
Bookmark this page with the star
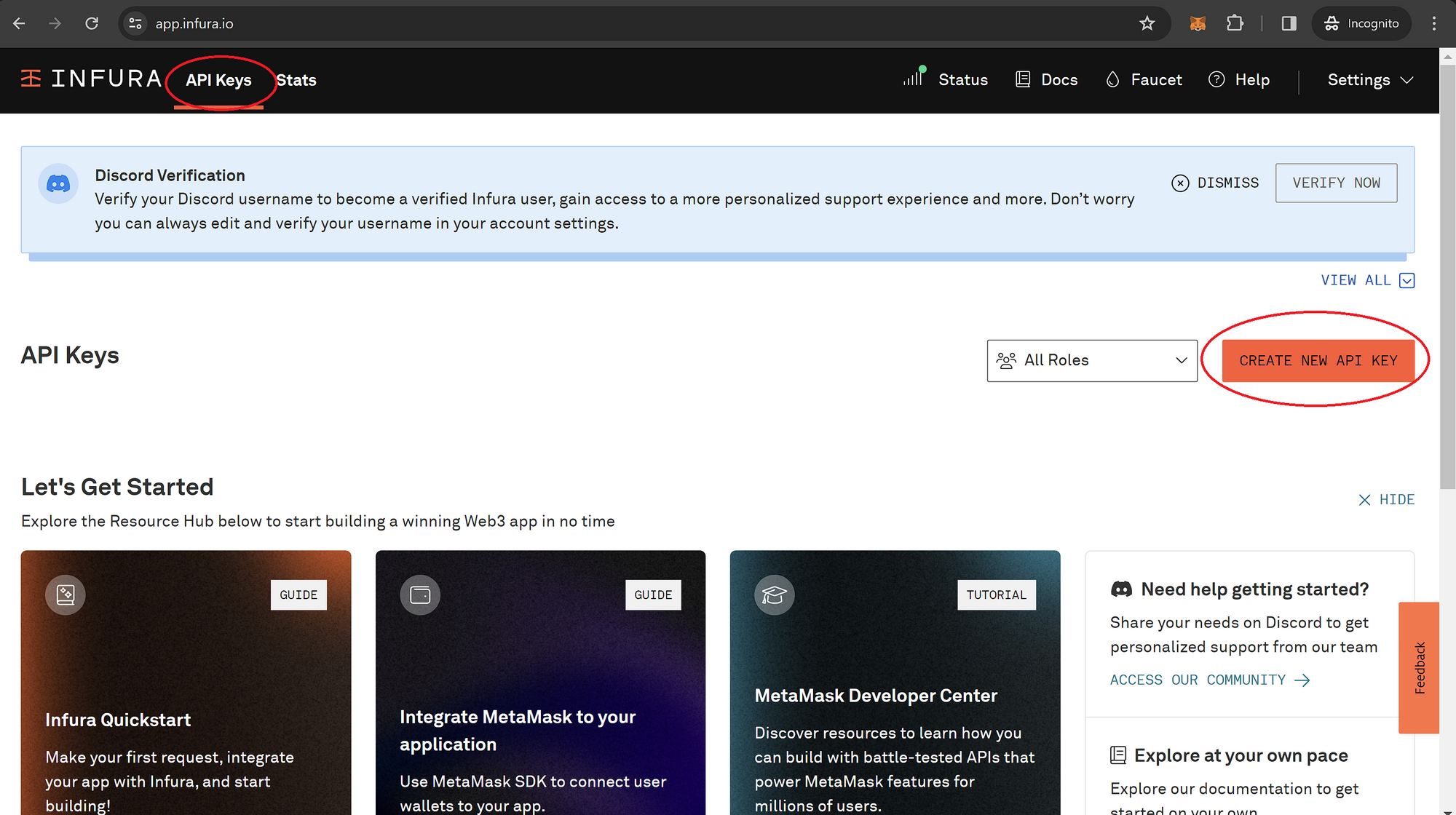pyautogui.click(x=1147, y=23)
